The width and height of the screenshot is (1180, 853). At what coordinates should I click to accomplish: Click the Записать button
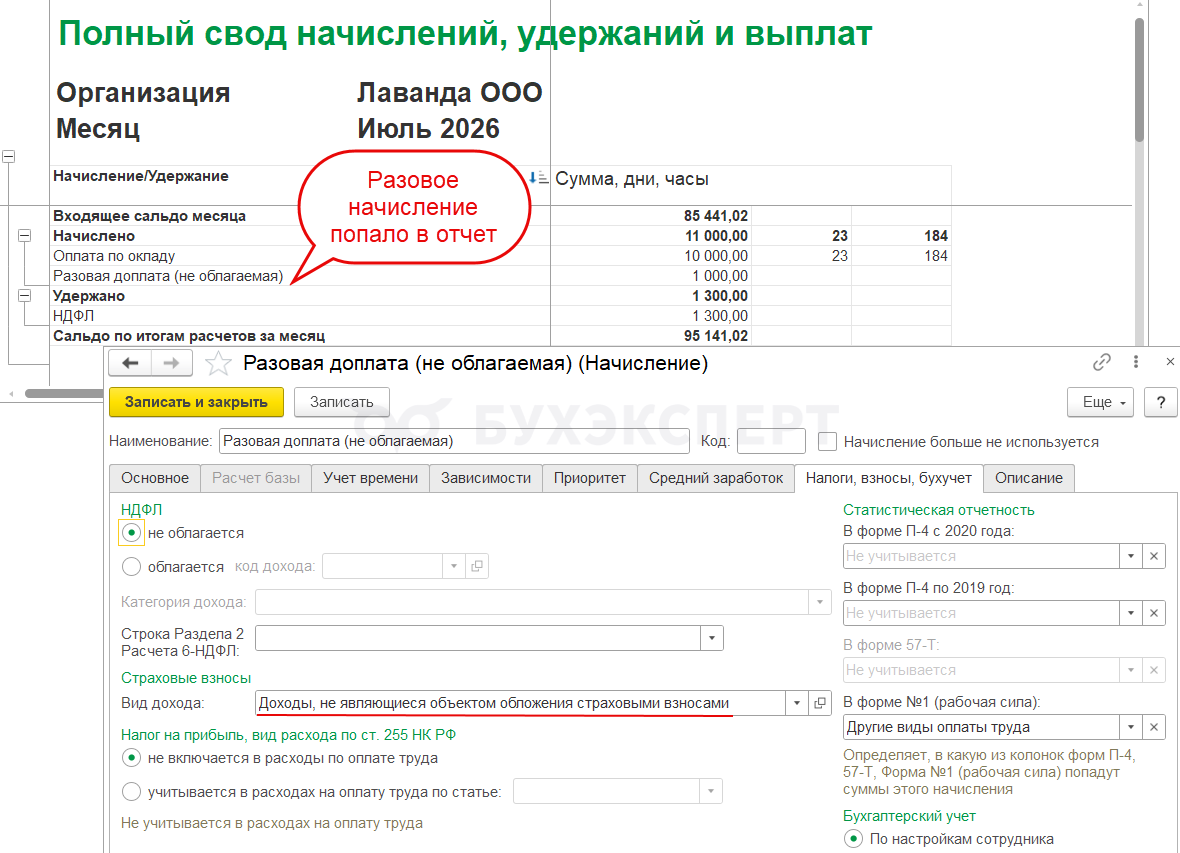342,402
